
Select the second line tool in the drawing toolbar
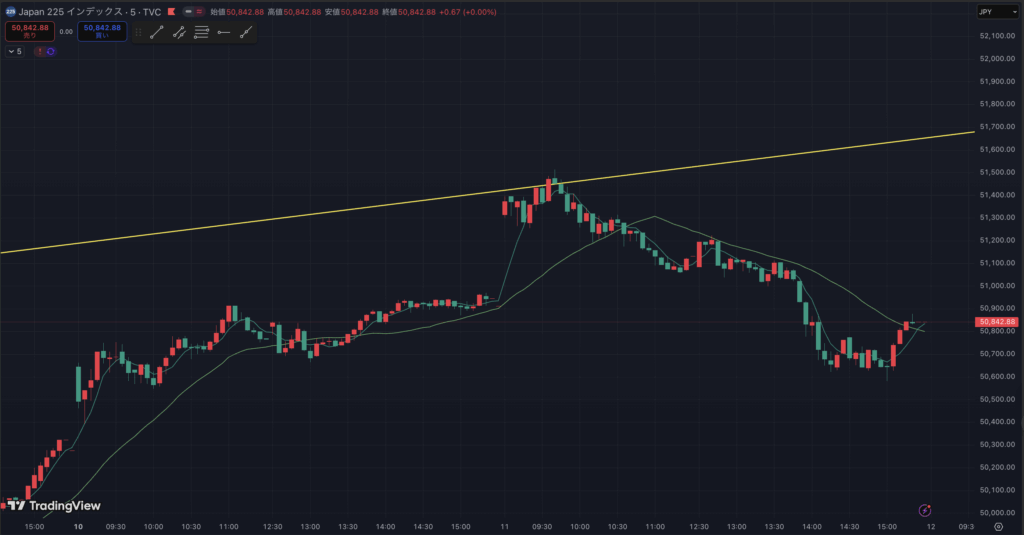click(179, 32)
